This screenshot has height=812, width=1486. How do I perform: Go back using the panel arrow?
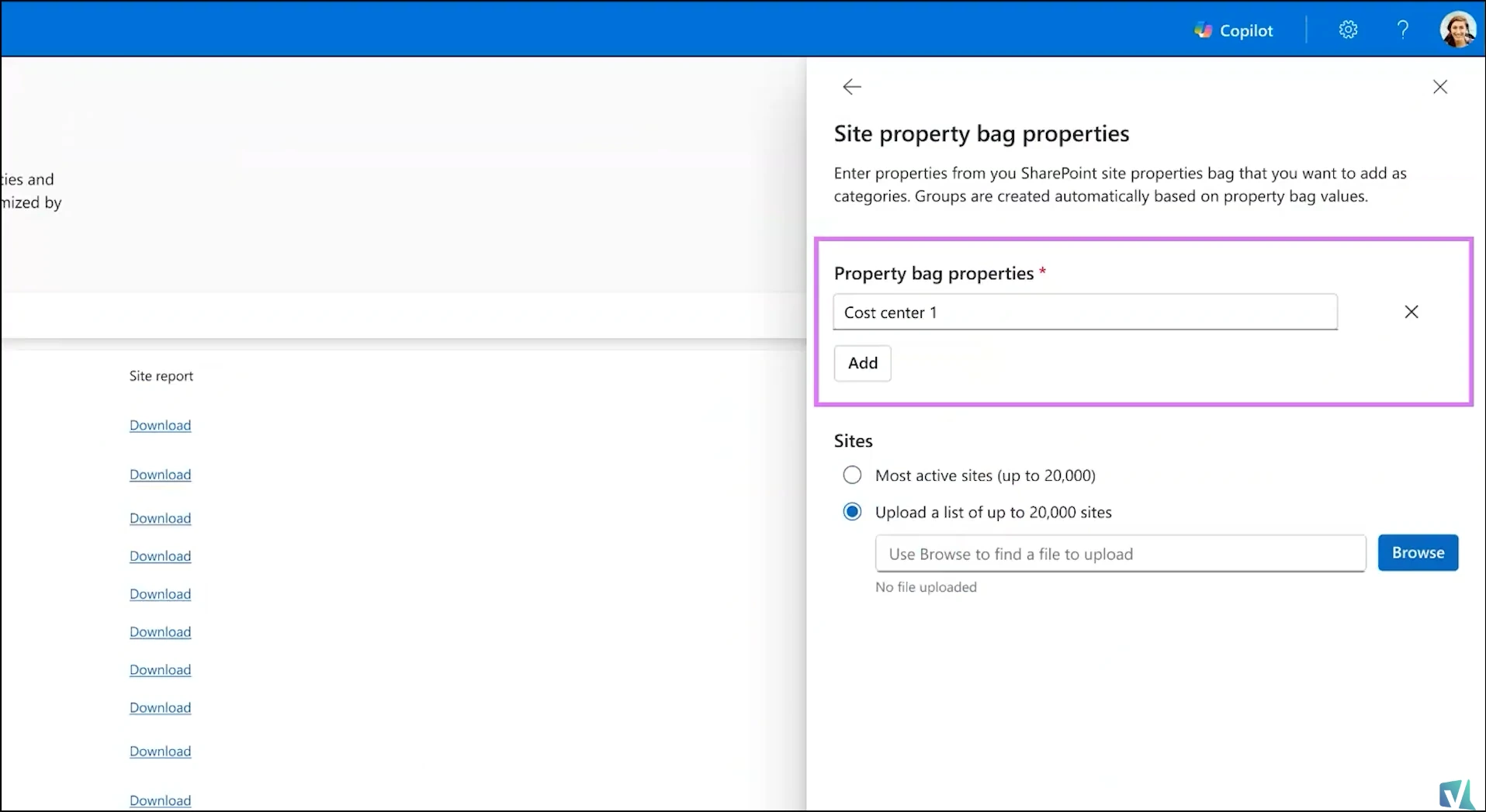pos(852,86)
